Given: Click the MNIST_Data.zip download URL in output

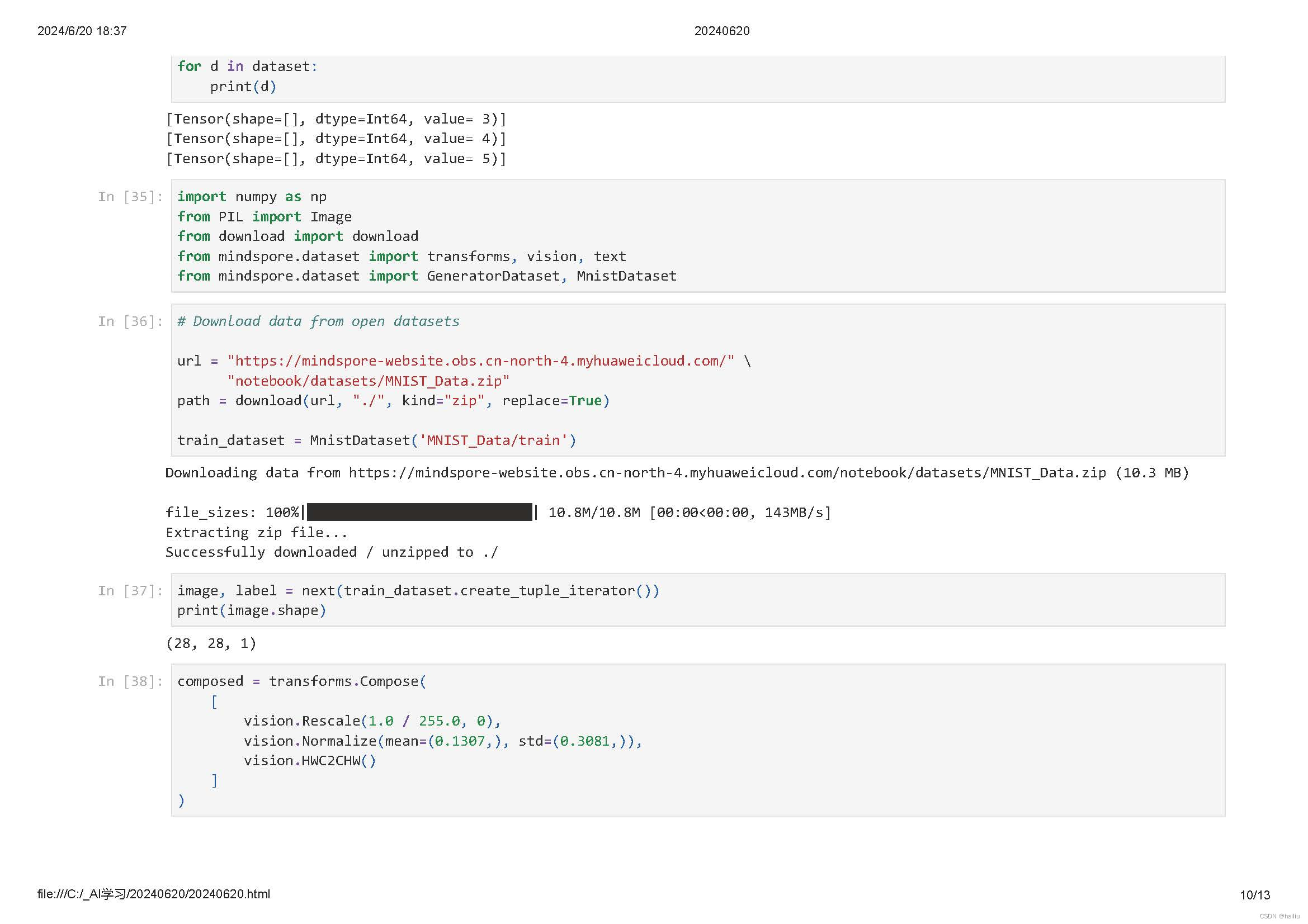Looking at the screenshot, I should 727,473.
